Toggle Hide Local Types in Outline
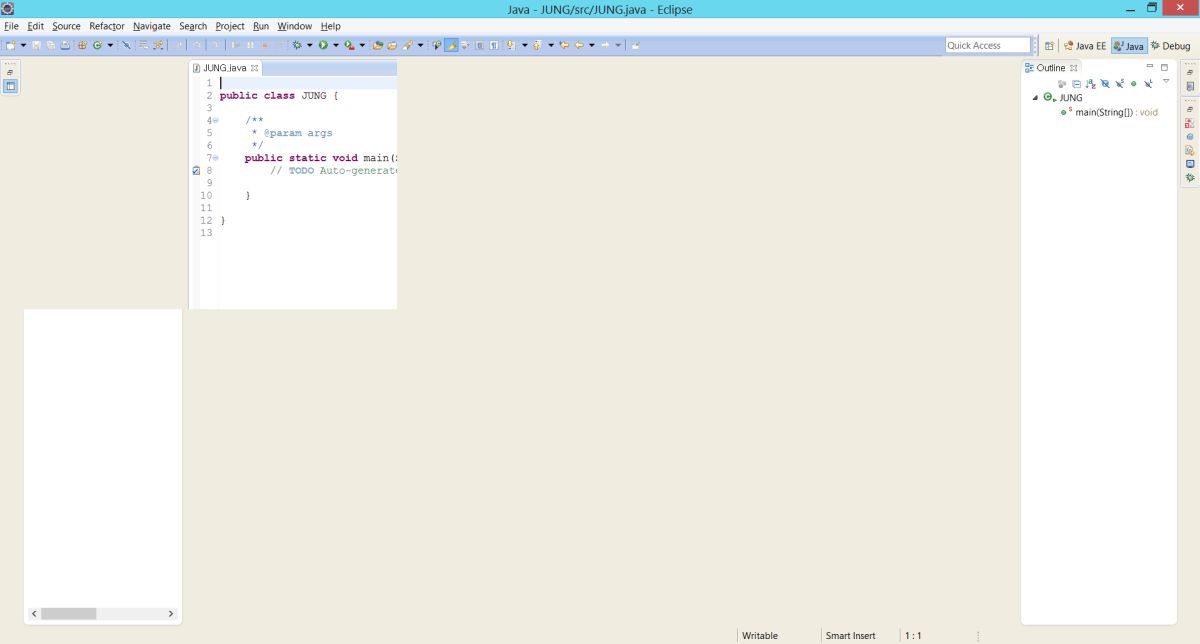 (x=1148, y=84)
